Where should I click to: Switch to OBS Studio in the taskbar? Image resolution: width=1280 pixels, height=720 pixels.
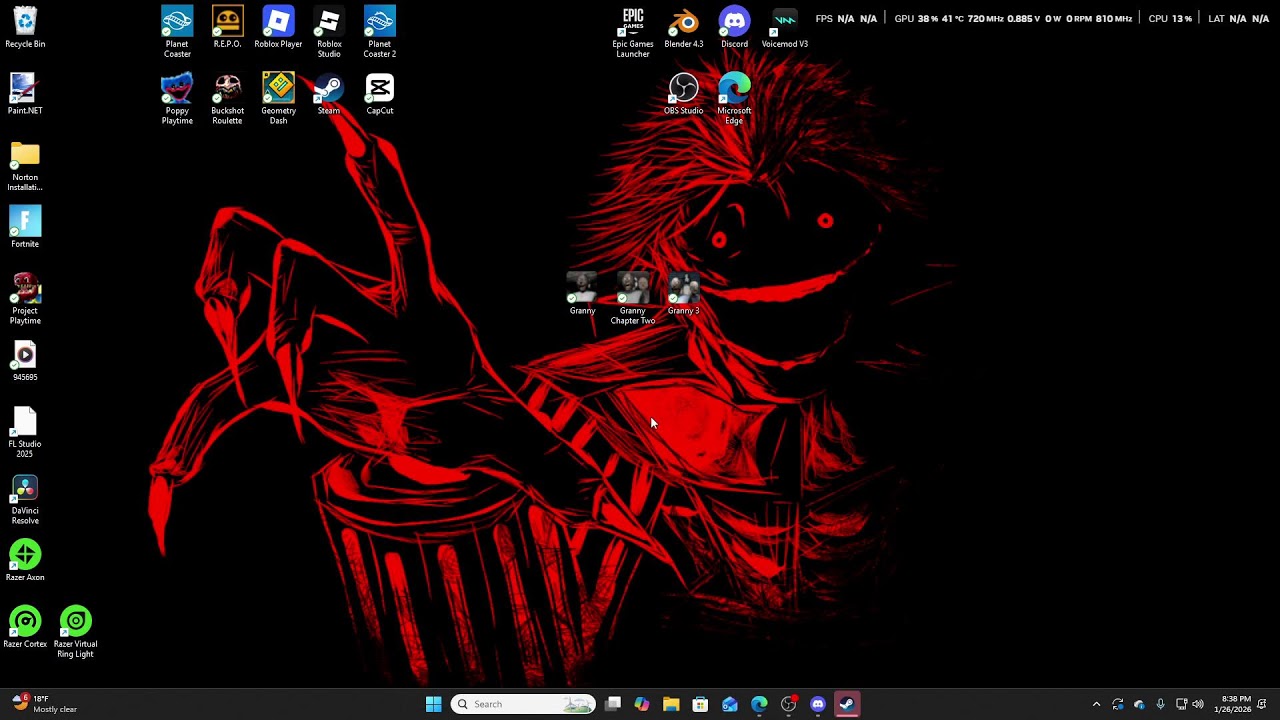788,704
